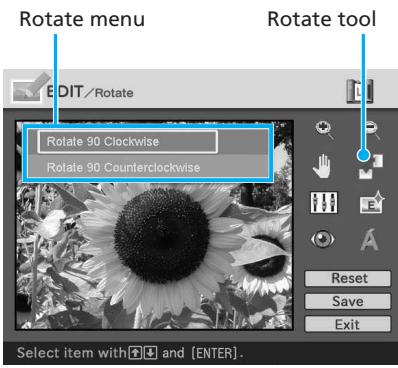Activate the Rotate tool icon
Viewport: 398px width, 368px height.
coord(370,166)
